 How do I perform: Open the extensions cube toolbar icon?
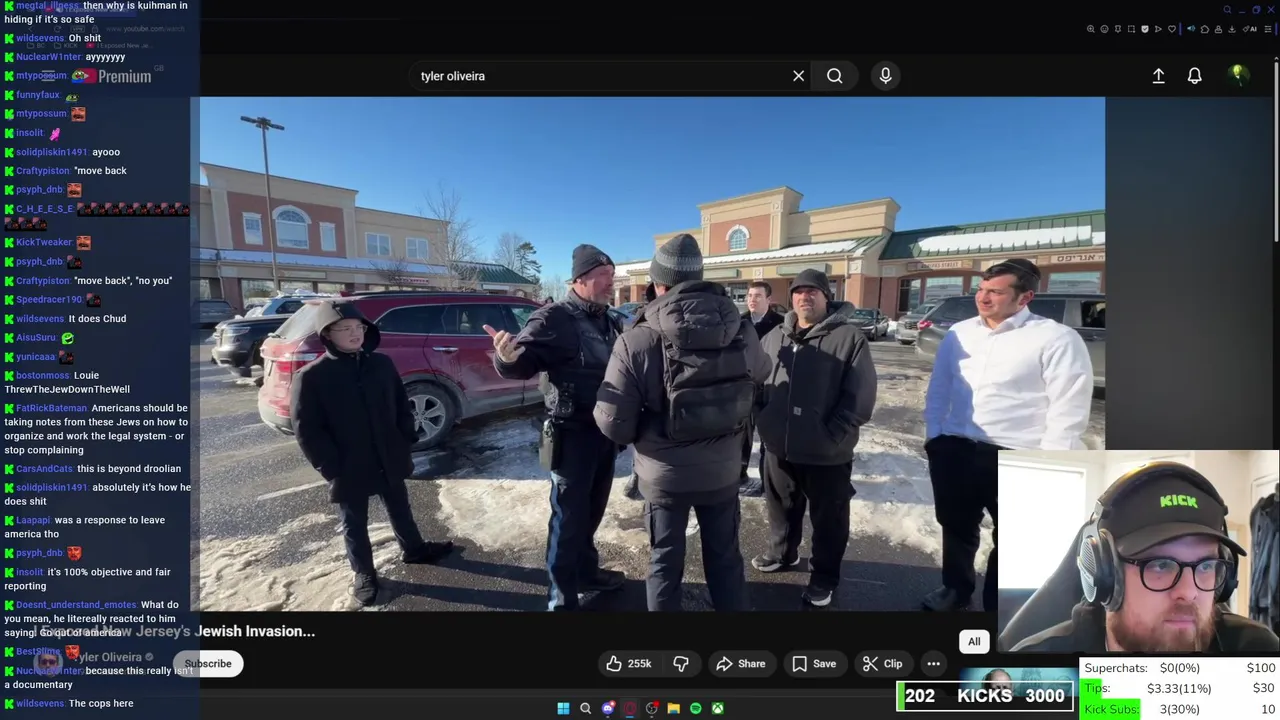1205,29
